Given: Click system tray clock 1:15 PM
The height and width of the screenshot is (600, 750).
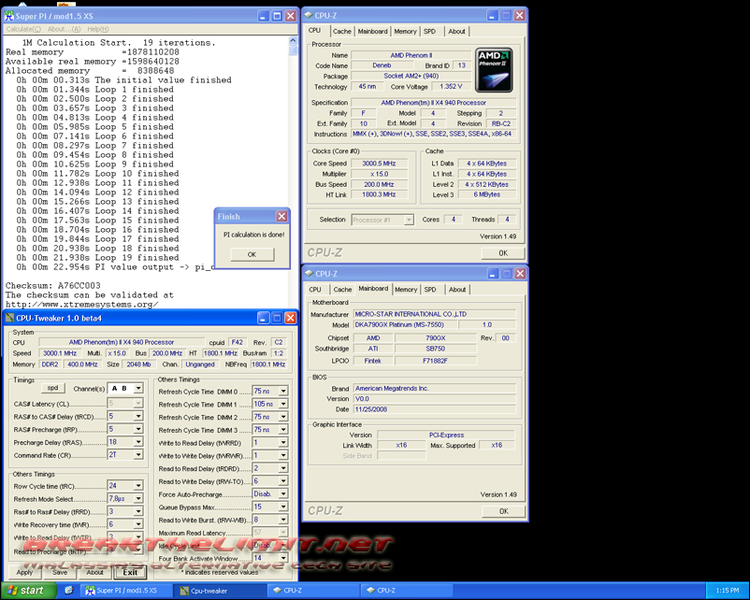Looking at the screenshot, I should [728, 590].
